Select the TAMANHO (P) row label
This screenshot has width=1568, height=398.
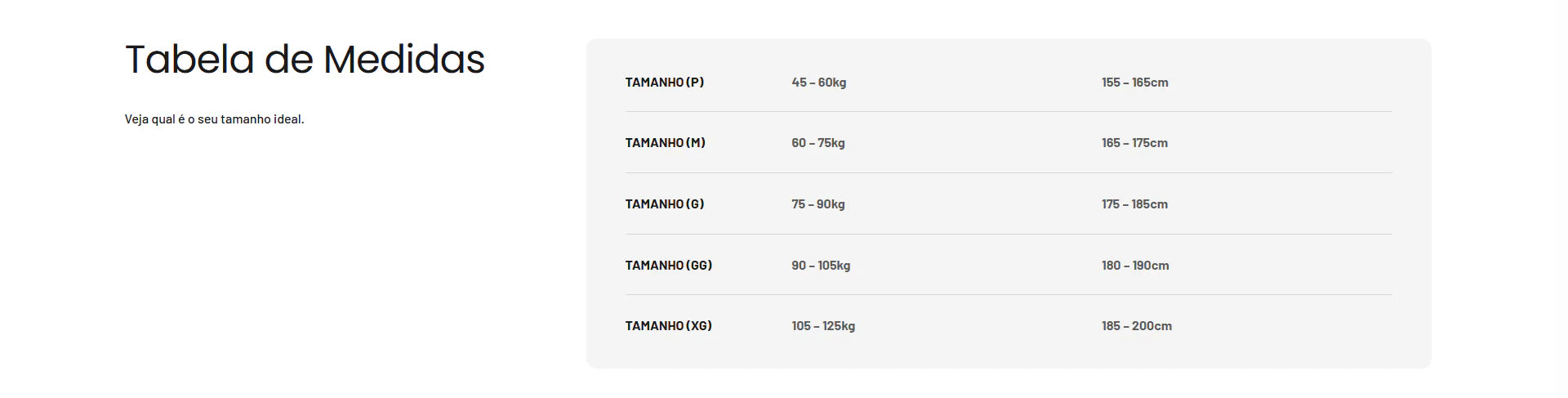(664, 83)
